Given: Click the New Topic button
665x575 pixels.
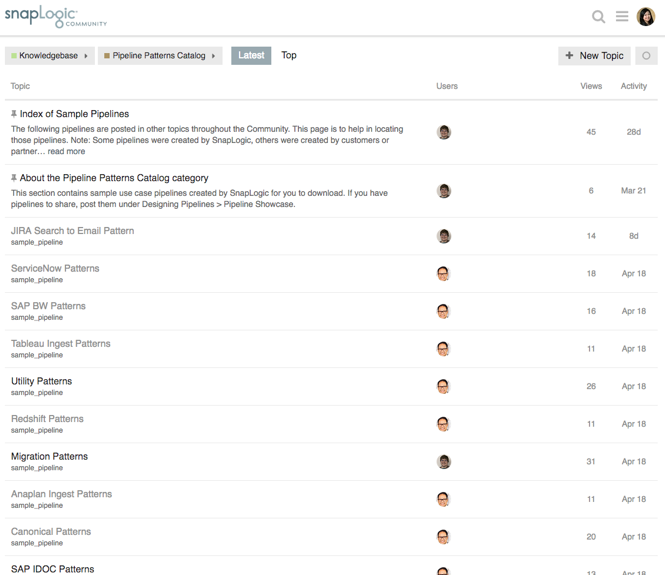Looking at the screenshot, I should click(594, 56).
